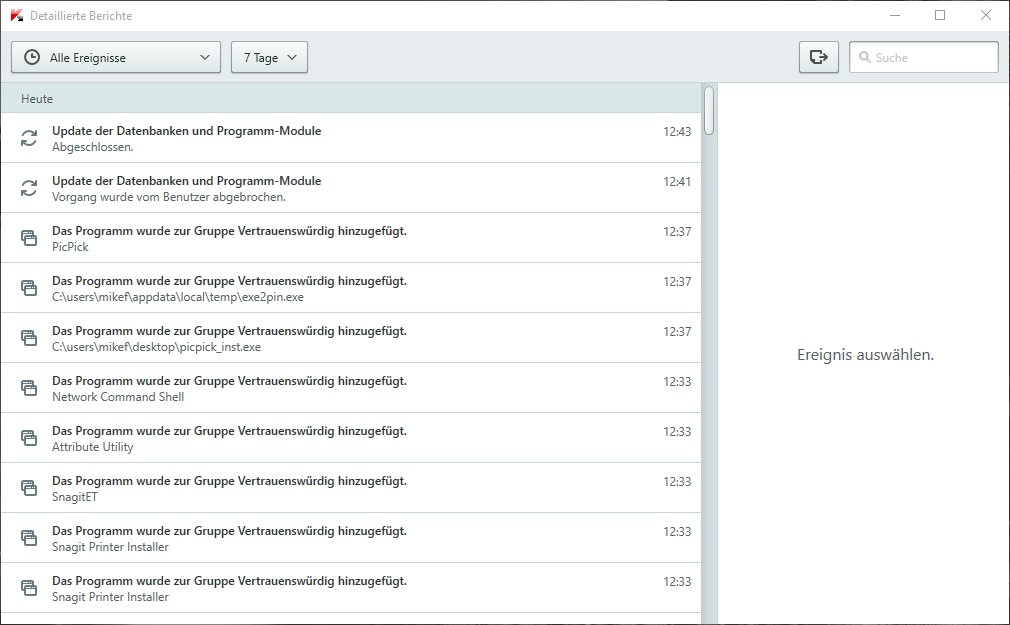Viewport: 1010px width, 625px height.
Task: Expand the 7 Tage time range dropdown
Action: [x=269, y=57]
